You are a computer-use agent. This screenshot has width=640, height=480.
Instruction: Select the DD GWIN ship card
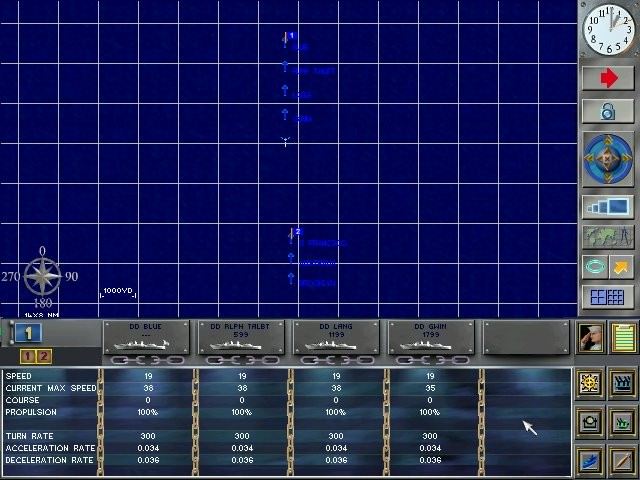pyautogui.click(x=430, y=337)
